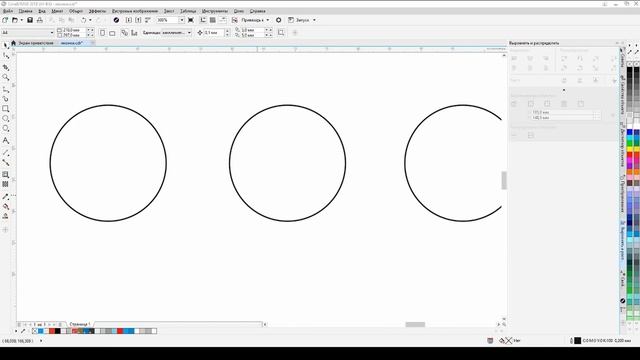Image resolution: width=640 pixels, height=360 pixels.
Task: Click the Import icon
Action: click(129, 20)
